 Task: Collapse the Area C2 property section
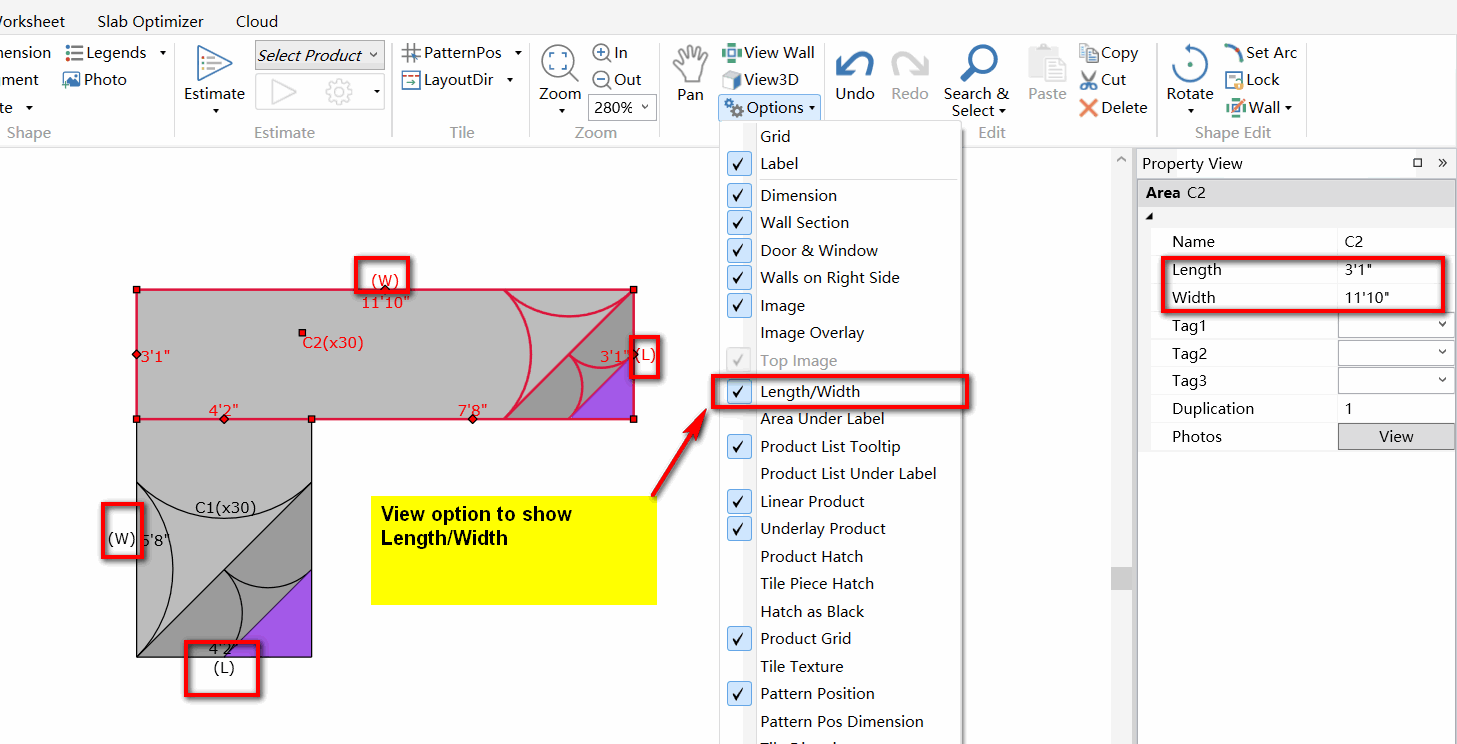click(x=1149, y=217)
